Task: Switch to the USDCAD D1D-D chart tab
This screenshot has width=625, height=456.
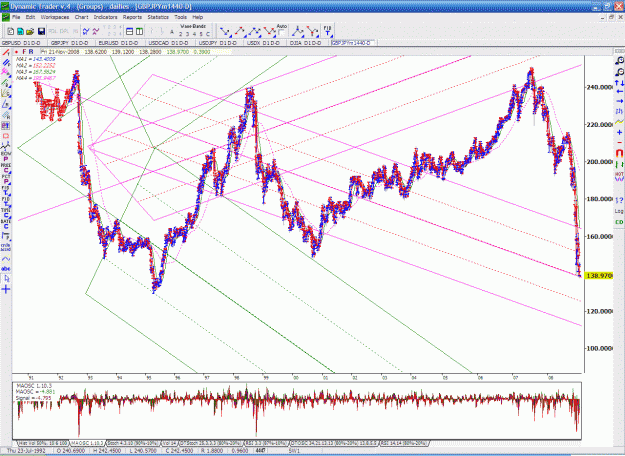Action: (170, 43)
